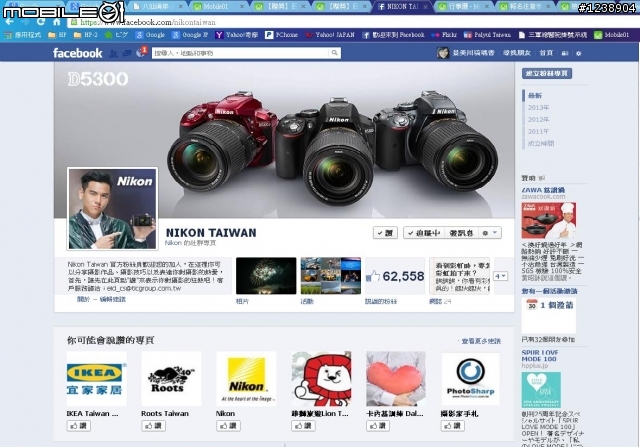Click the search magnifier icon
This screenshot has height=447, width=640.
(335, 53)
